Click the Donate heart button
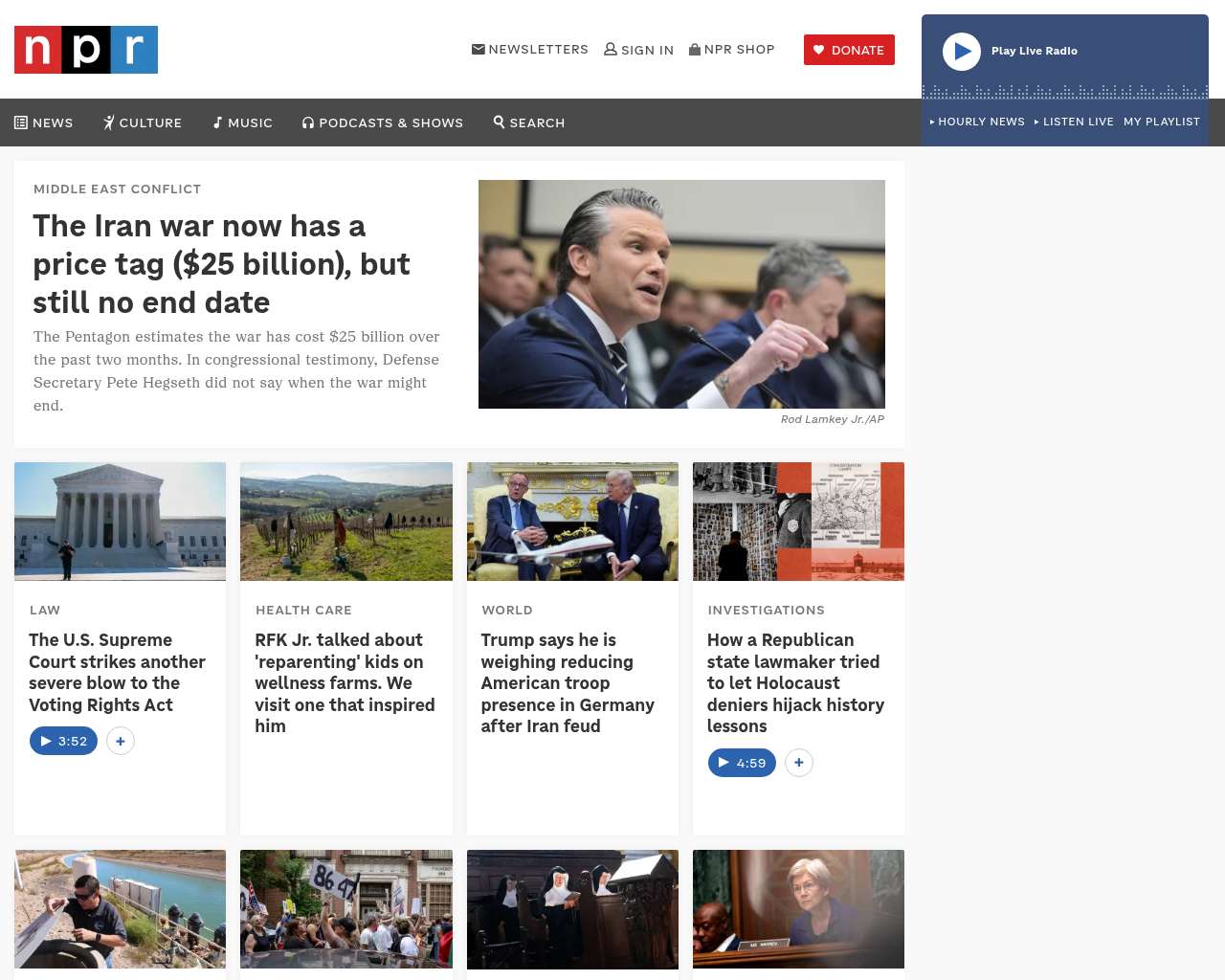The width and height of the screenshot is (1225, 980). pos(849,50)
